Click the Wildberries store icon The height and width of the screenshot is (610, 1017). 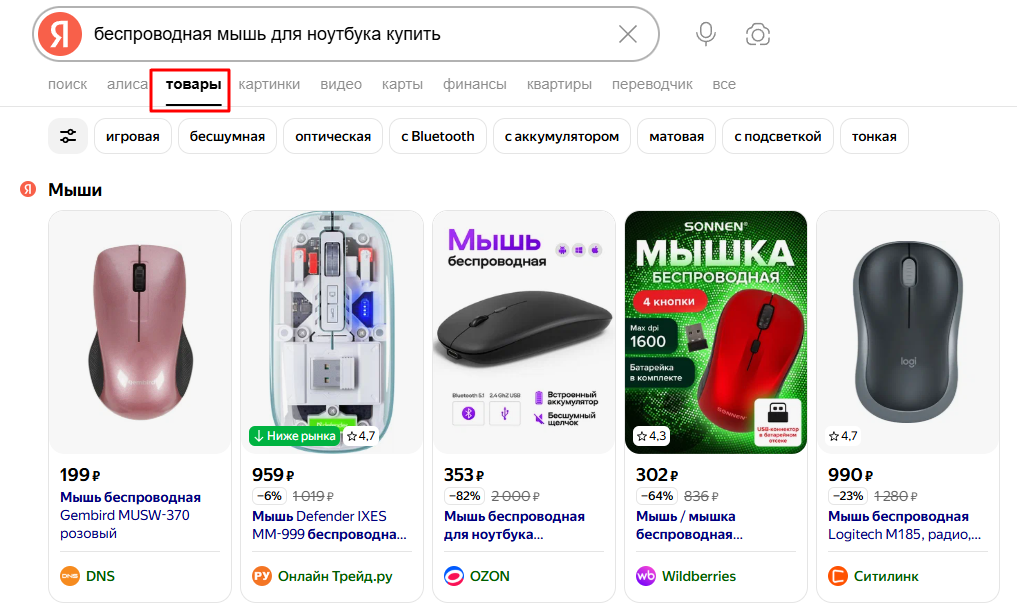point(646,576)
